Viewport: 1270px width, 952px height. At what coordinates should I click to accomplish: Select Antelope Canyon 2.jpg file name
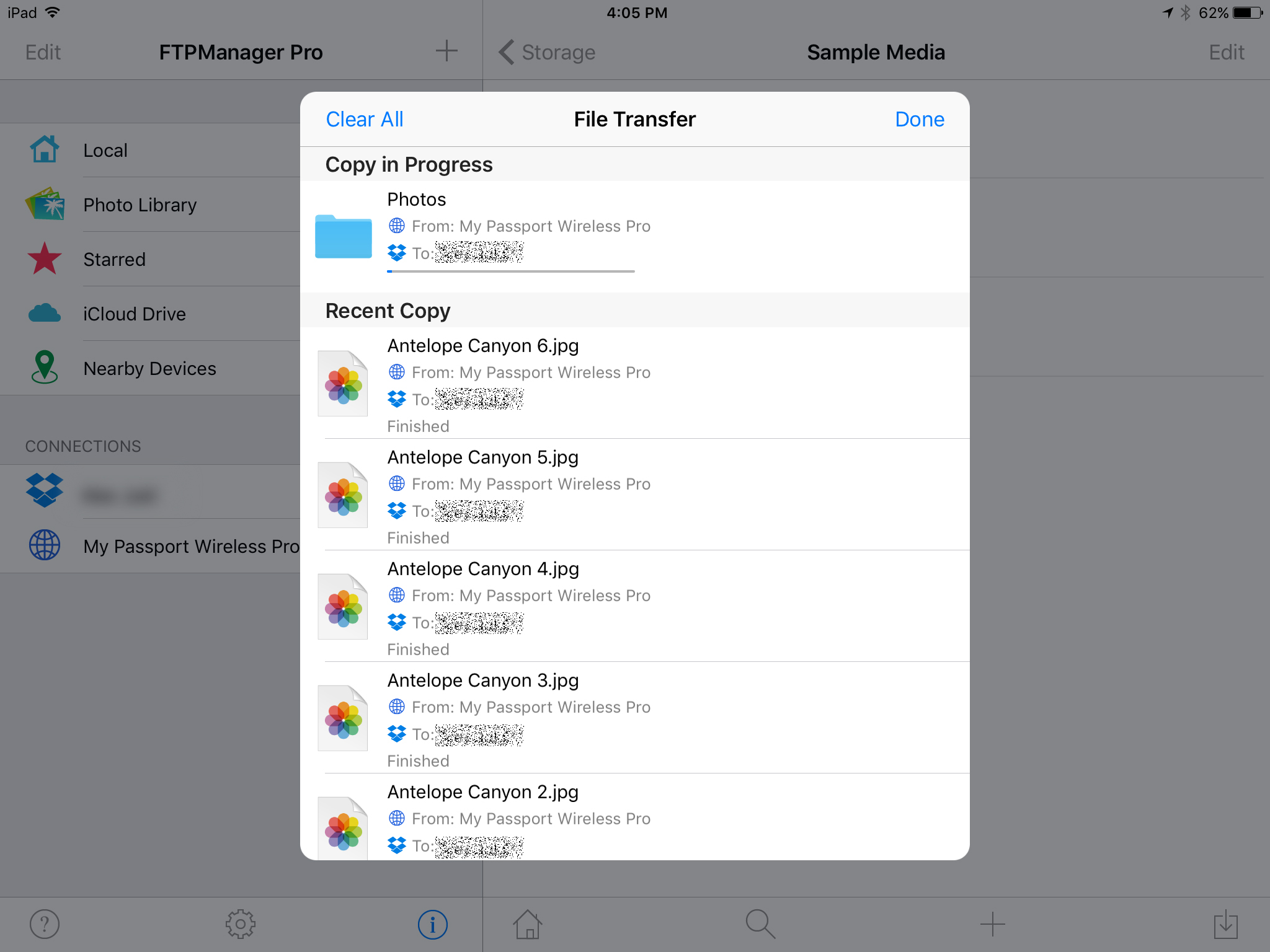pos(483,792)
